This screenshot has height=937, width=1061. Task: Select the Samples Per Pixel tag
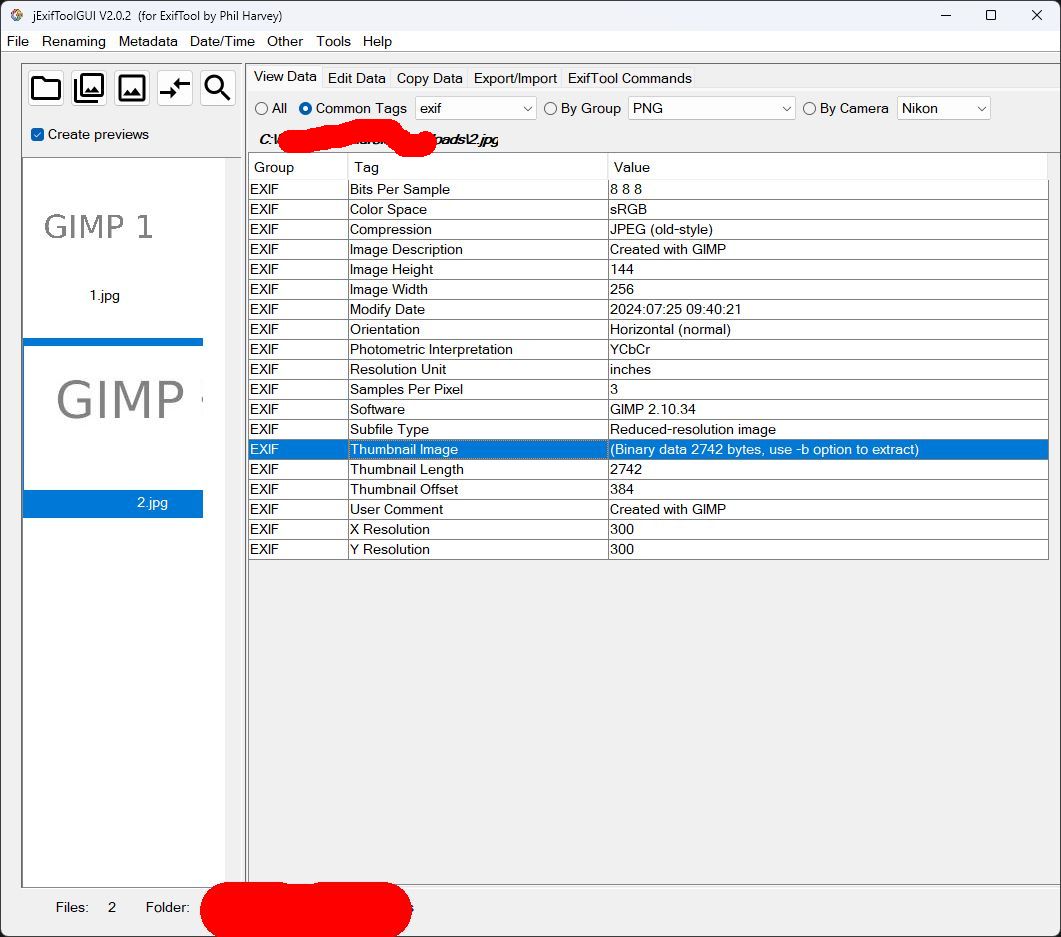pyautogui.click(x=478, y=390)
